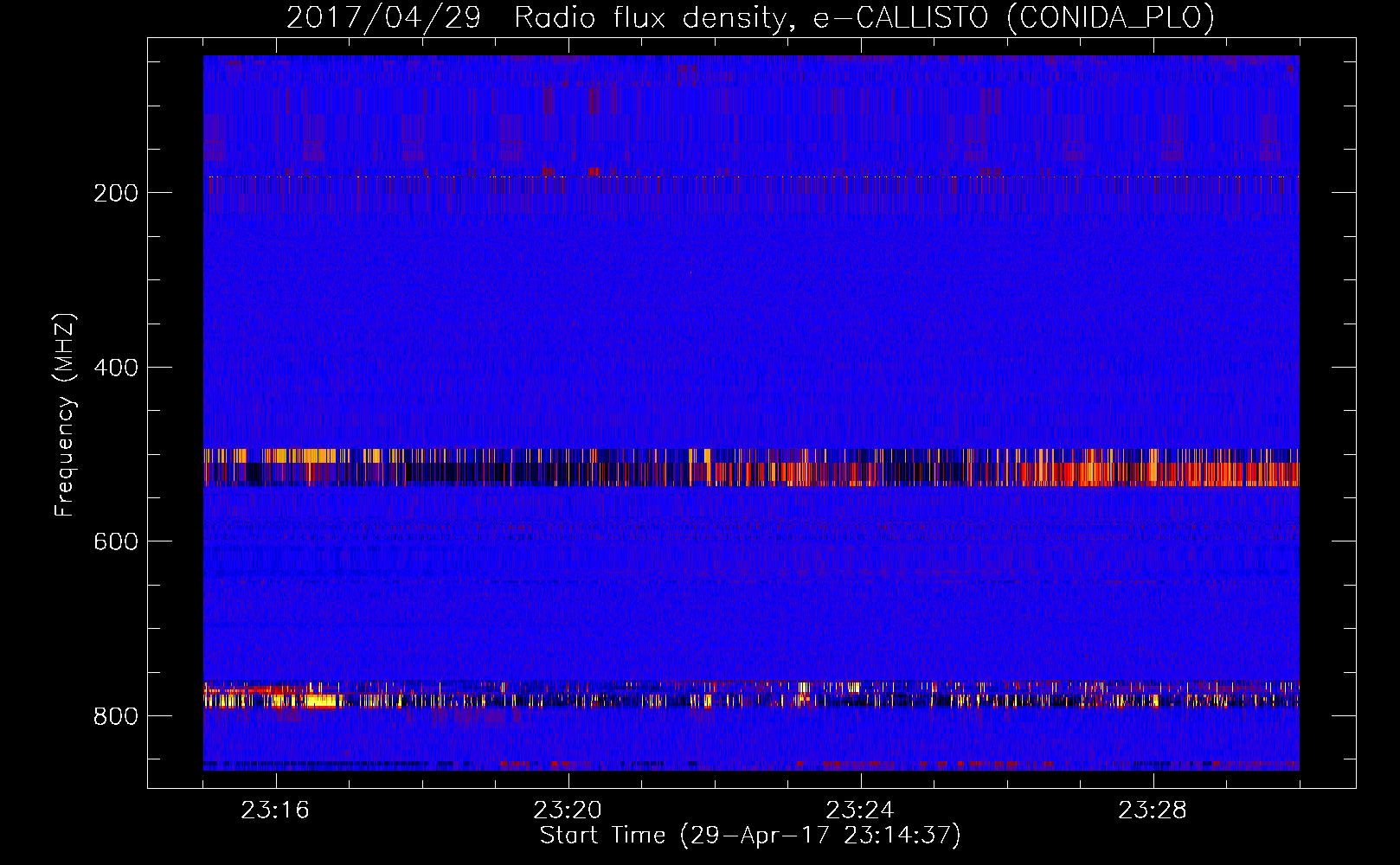Screen dimensions: 1400x865
Task: Click the 23:28 time tick label
Action: pos(1153,811)
